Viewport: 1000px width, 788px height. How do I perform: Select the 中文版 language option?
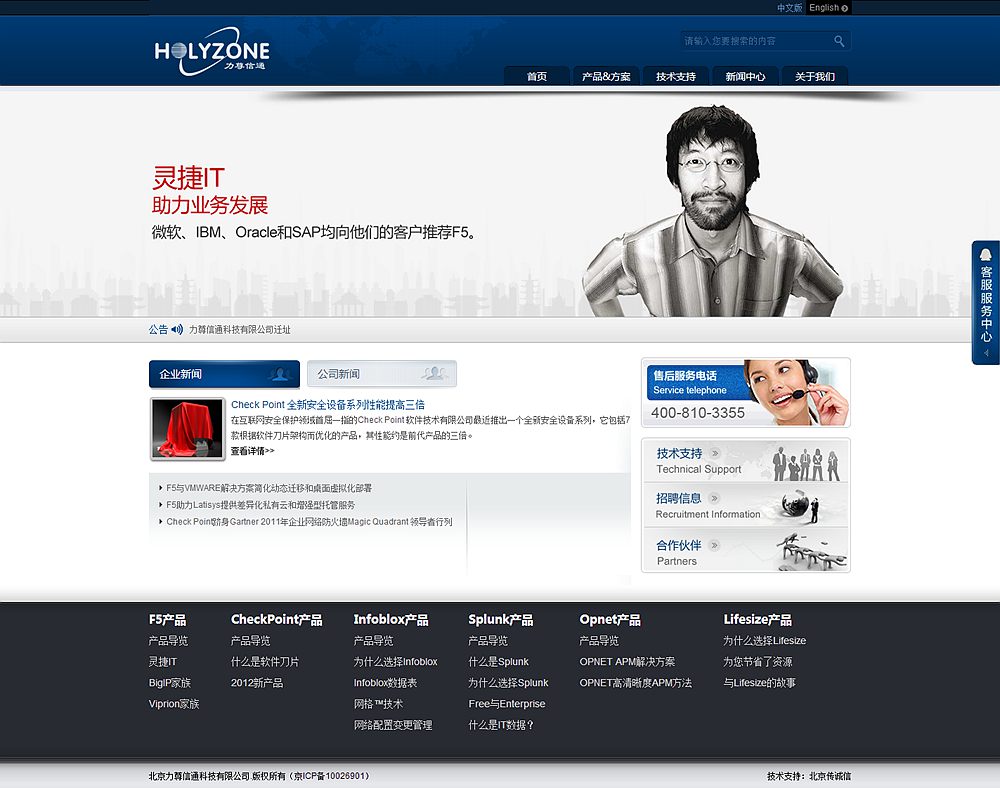click(x=789, y=8)
